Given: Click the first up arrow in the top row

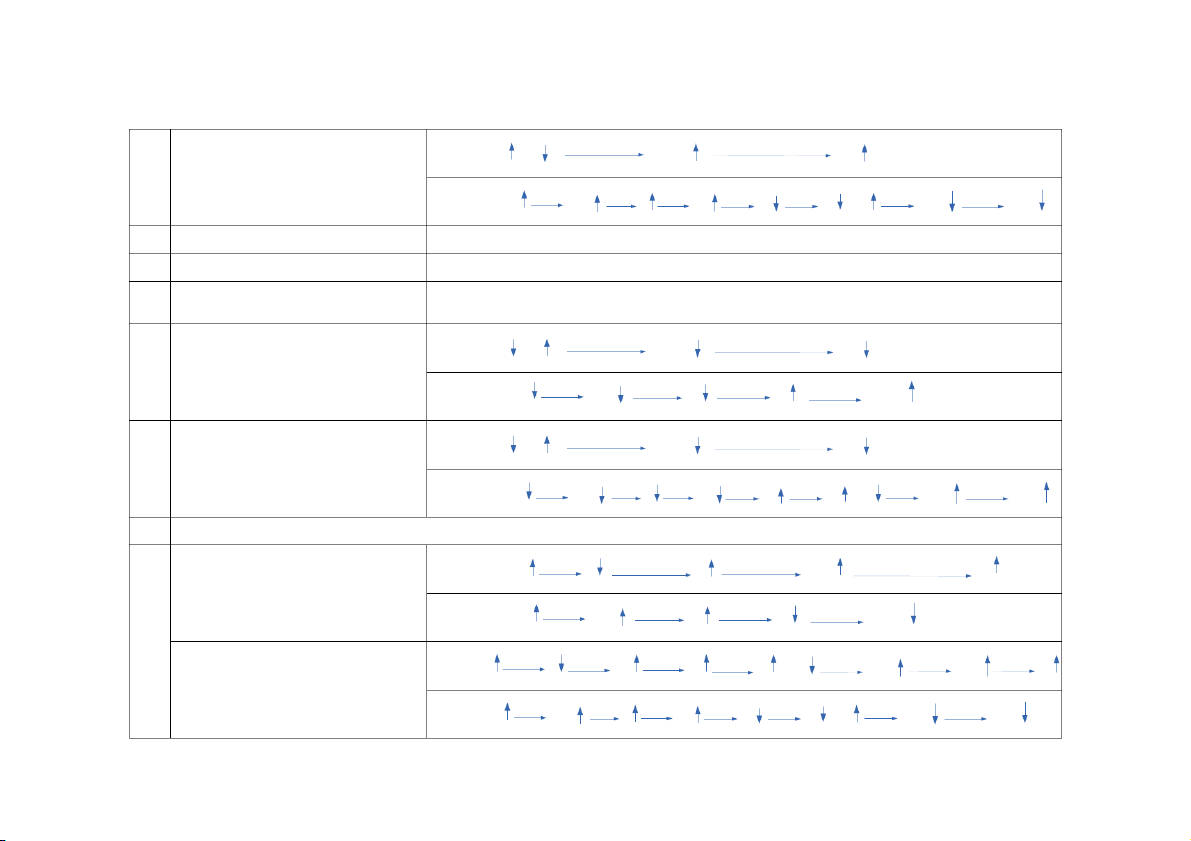Looking at the screenshot, I should [511, 151].
